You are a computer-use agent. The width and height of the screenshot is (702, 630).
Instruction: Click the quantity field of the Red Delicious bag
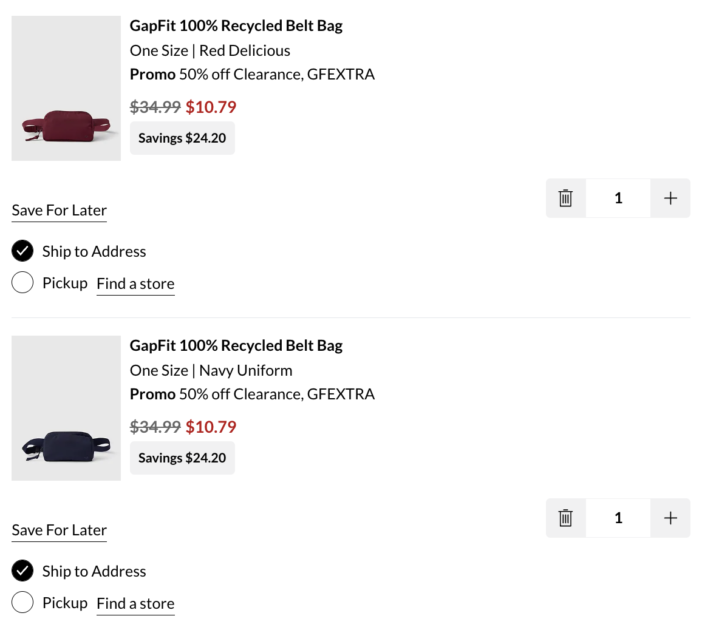618,198
